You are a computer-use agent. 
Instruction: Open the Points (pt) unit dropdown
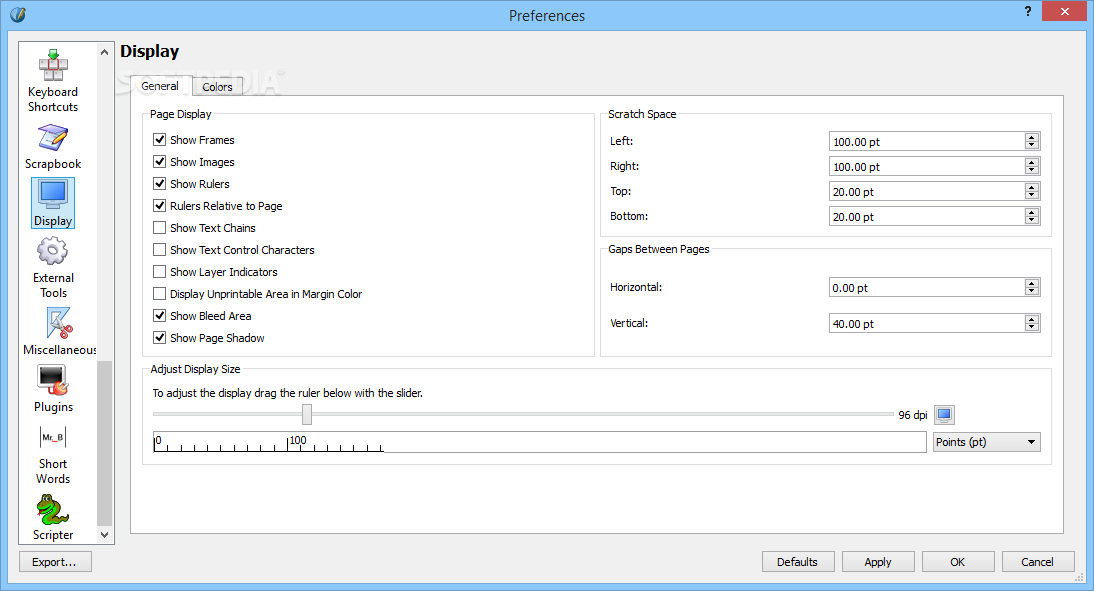(x=987, y=442)
